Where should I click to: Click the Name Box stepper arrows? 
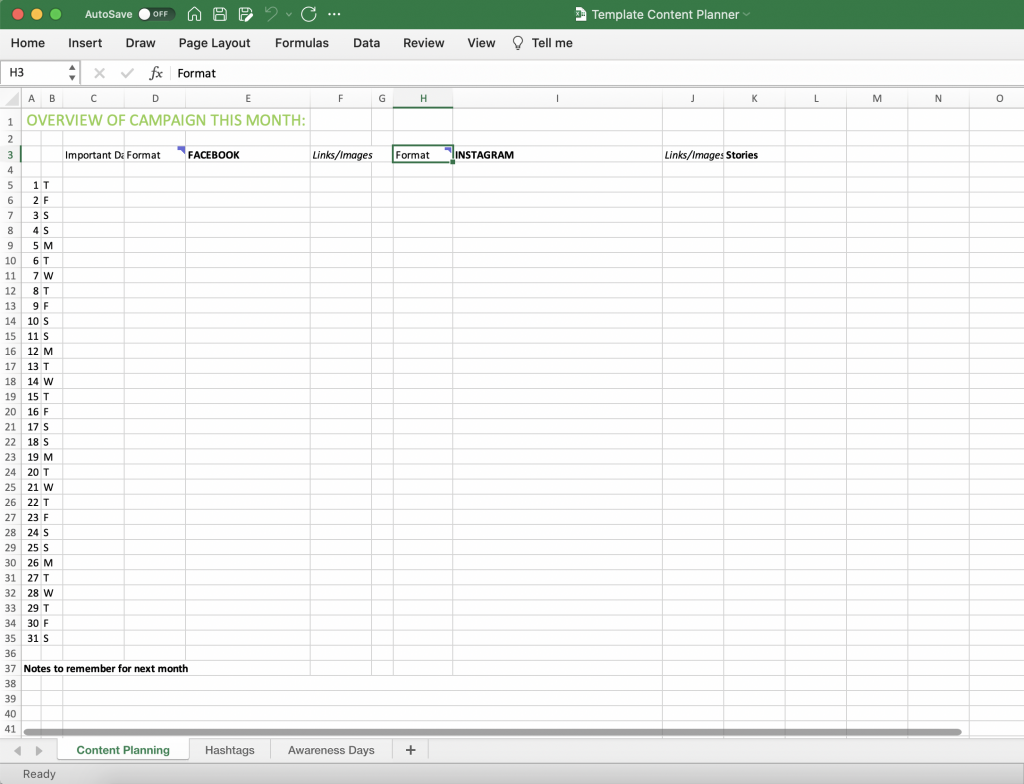(x=72, y=73)
